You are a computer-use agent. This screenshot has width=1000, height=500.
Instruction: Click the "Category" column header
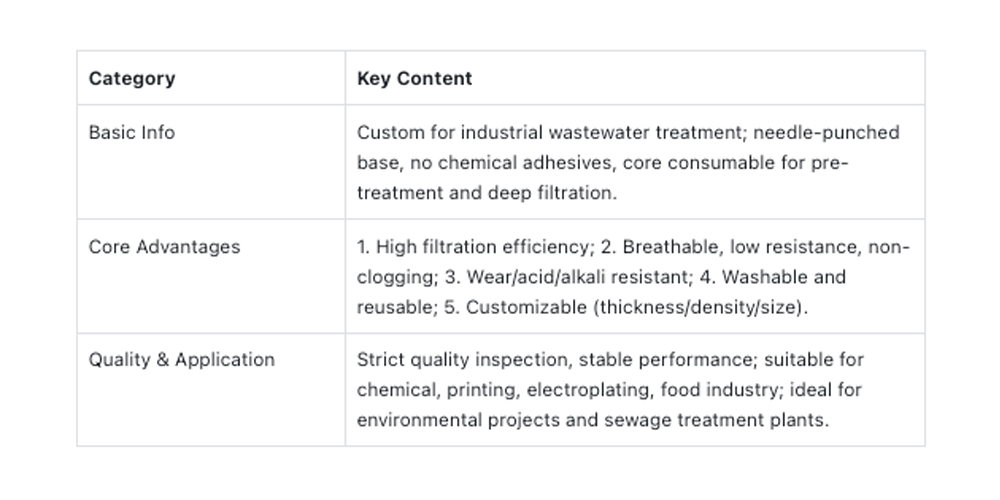coord(131,79)
